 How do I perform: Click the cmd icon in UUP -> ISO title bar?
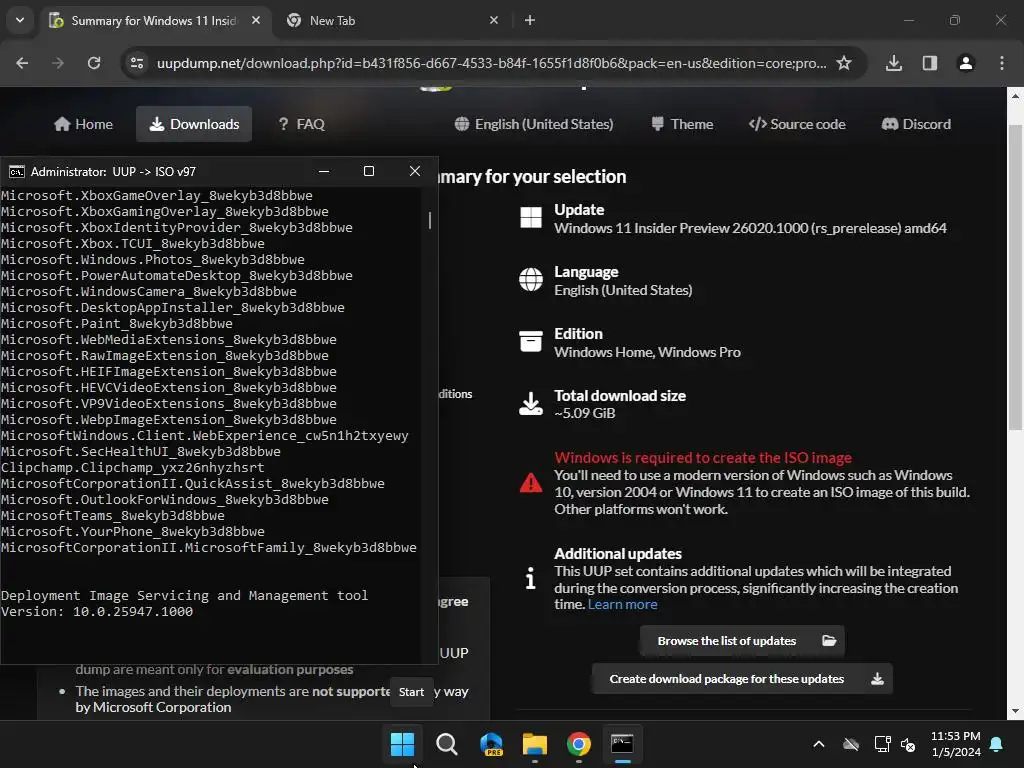(x=16, y=172)
